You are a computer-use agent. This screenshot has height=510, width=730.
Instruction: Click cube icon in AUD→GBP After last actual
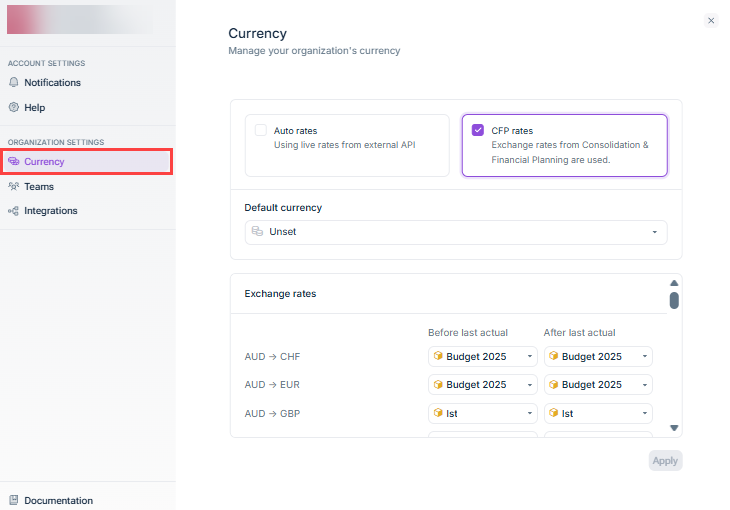(x=553, y=413)
